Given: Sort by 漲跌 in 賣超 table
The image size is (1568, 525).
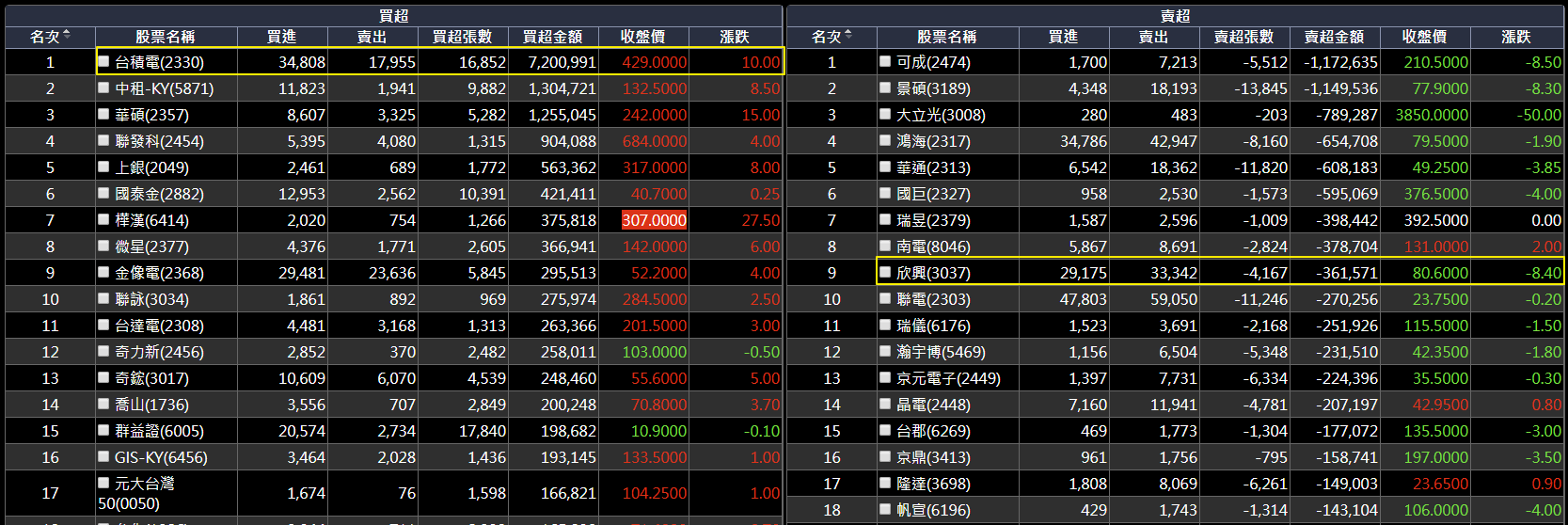Looking at the screenshot, I should coord(1516,37).
